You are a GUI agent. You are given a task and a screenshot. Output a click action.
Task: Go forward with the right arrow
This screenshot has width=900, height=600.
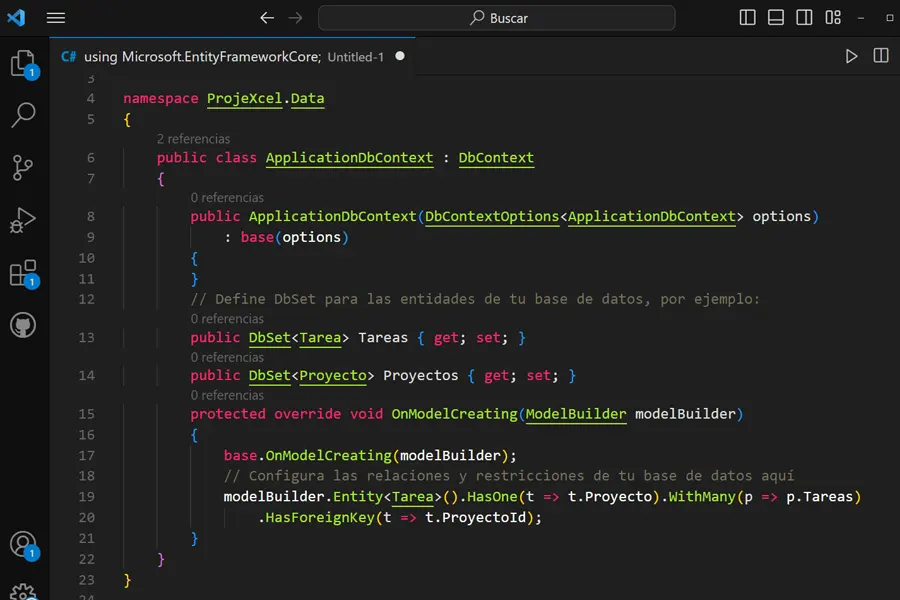tap(296, 18)
